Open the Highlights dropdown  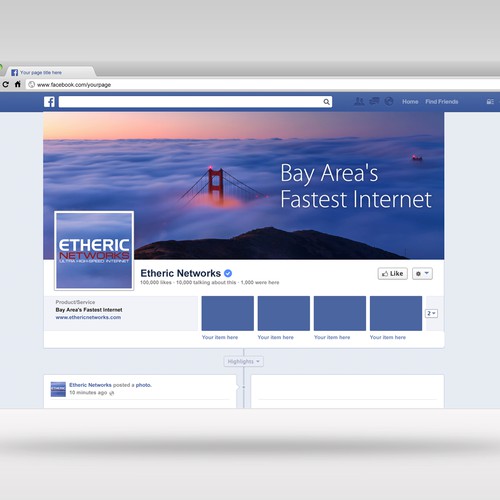[244, 362]
